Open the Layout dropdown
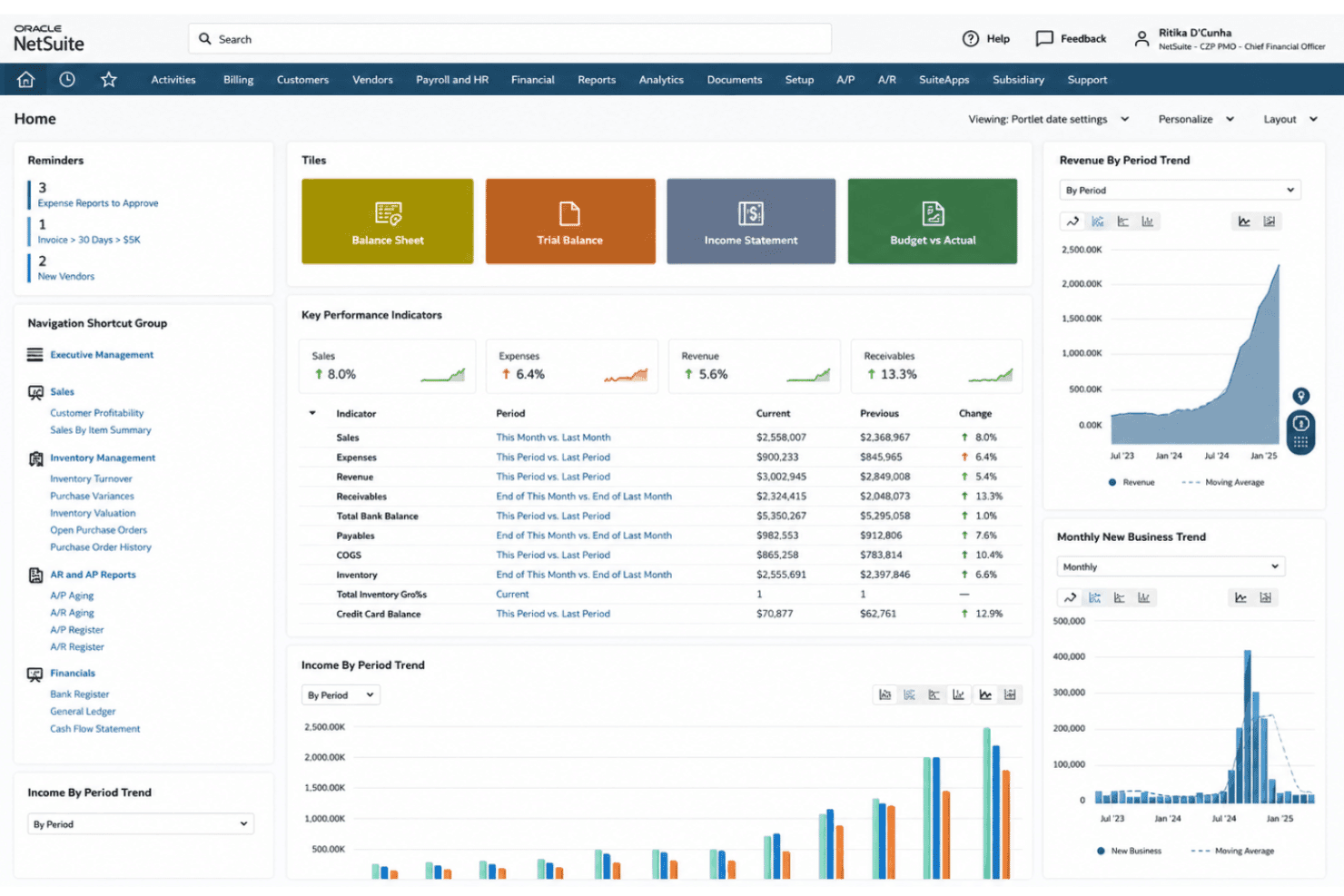 [x=1290, y=119]
